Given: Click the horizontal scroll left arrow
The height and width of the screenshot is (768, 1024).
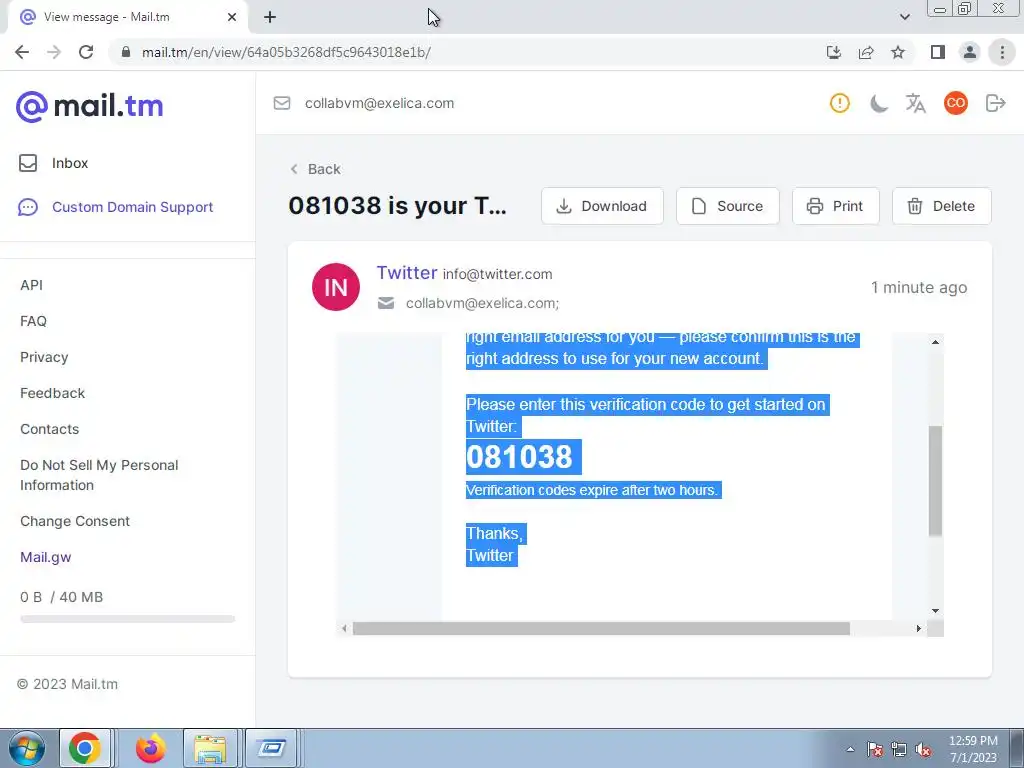Looking at the screenshot, I should point(344,628).
